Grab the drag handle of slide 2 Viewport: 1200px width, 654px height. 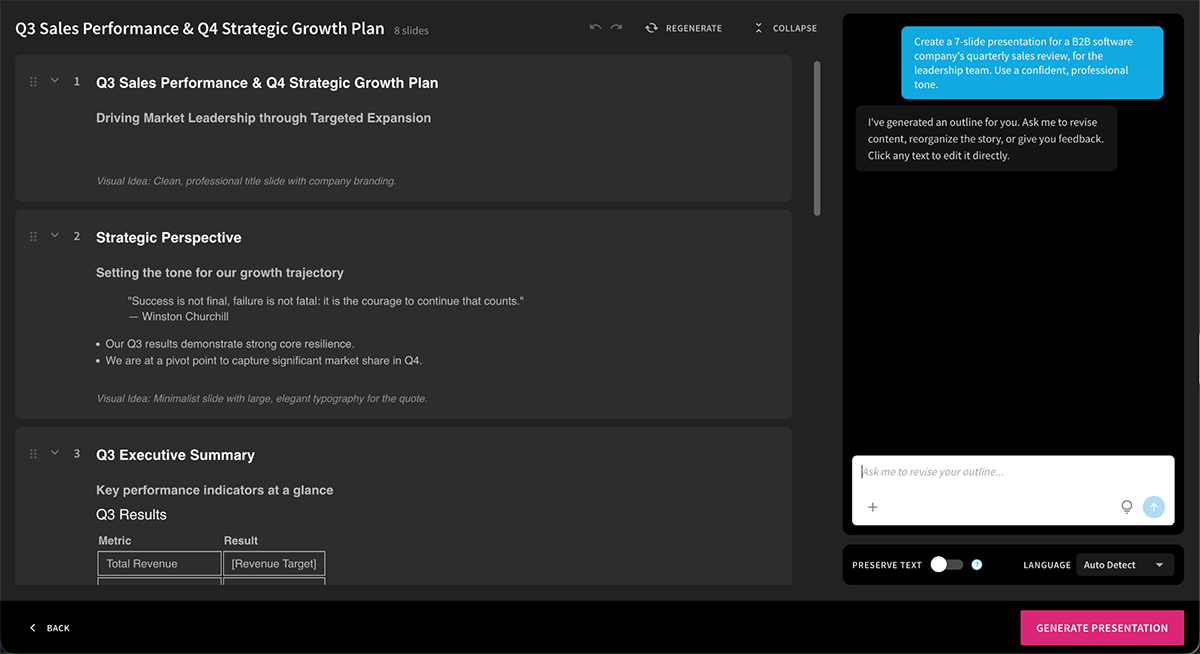point(33,237)
